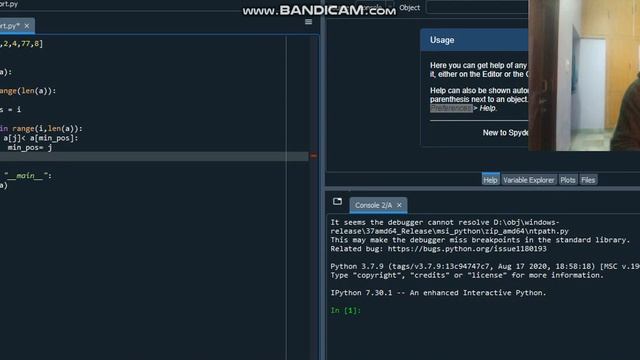Click the Preferences link in Help text
The height and width of the screenshot is (360, 640).
[x=451, y=108]
